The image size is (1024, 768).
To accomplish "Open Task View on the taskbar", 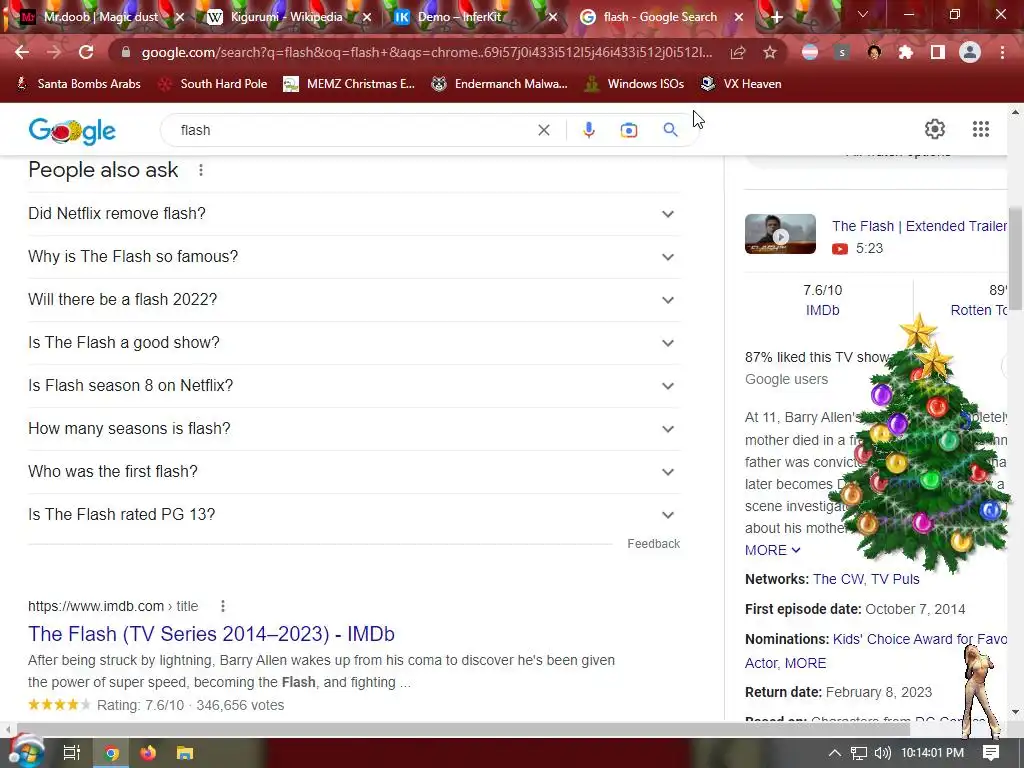I will (x=71, y=753).
